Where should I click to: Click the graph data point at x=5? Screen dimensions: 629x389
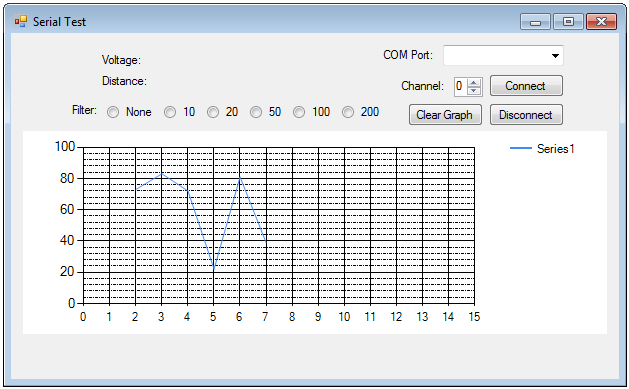[213, 269]
